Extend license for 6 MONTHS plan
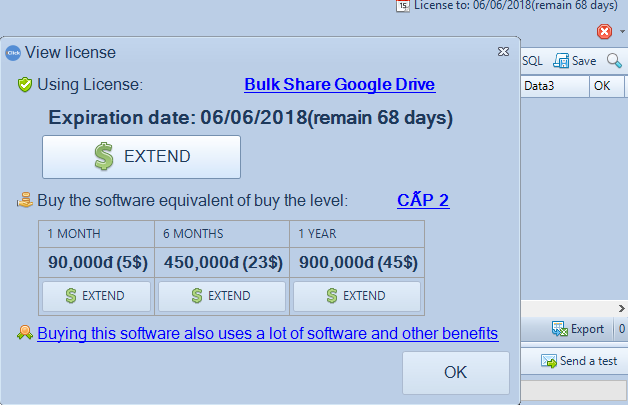Image resolution: width=628 pixels, height=405 pixels. coord(222,296)
